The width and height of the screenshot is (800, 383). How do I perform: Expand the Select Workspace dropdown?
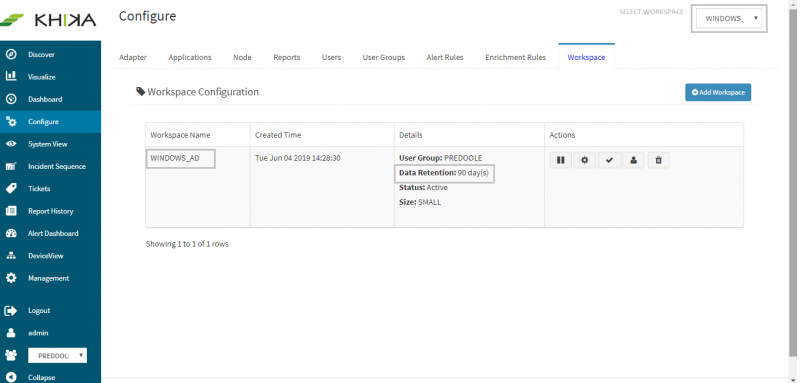click(x=729, y=19)
